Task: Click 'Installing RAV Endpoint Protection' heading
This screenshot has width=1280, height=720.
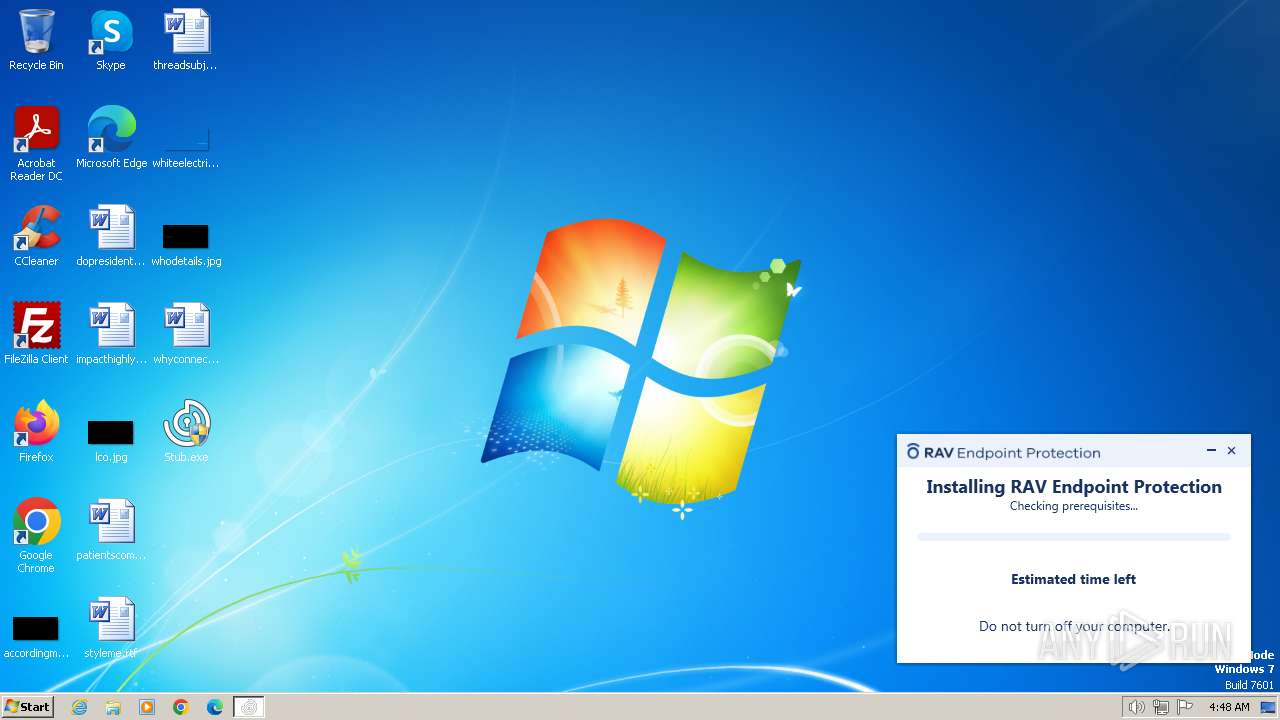Action: tap(1074, 487)
